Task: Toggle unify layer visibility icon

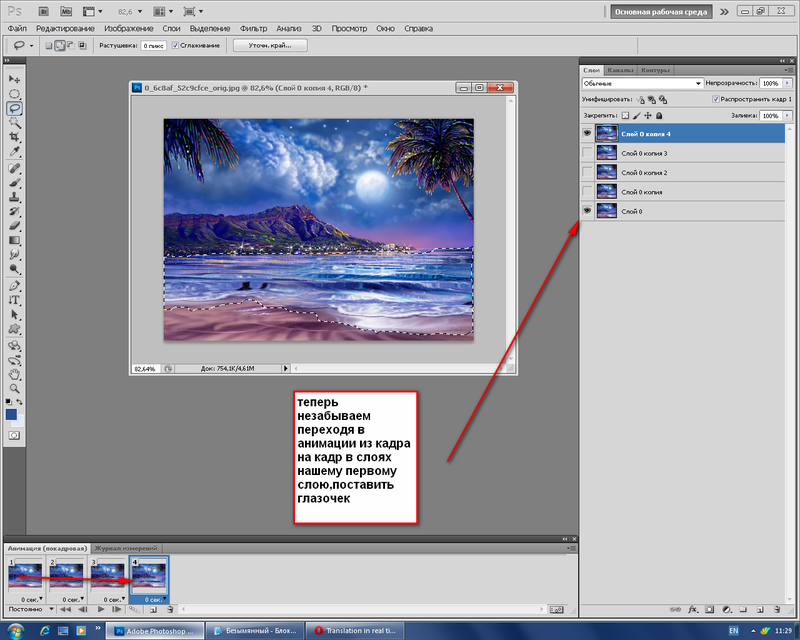Action: (652, 100)
